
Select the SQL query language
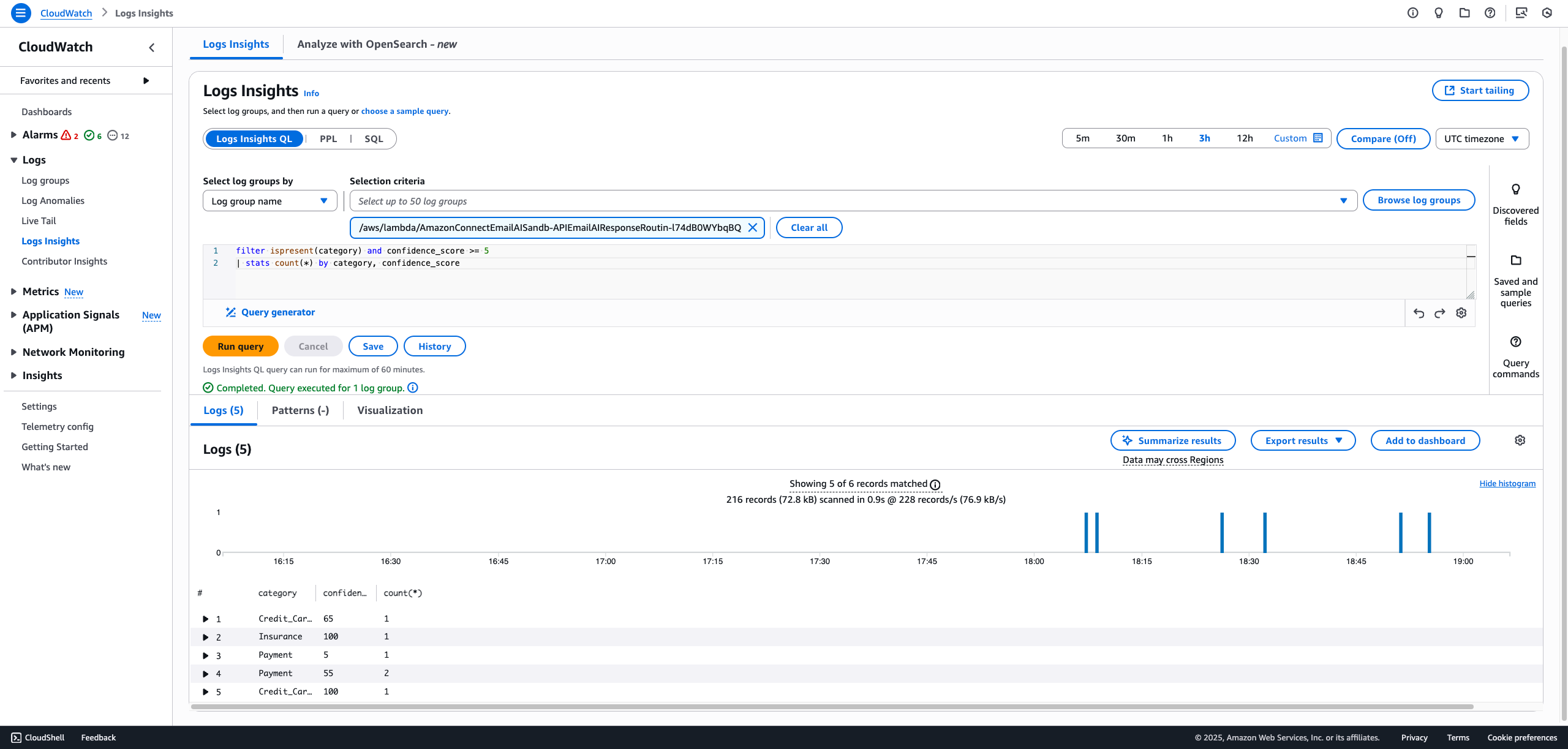click(374, 138)
